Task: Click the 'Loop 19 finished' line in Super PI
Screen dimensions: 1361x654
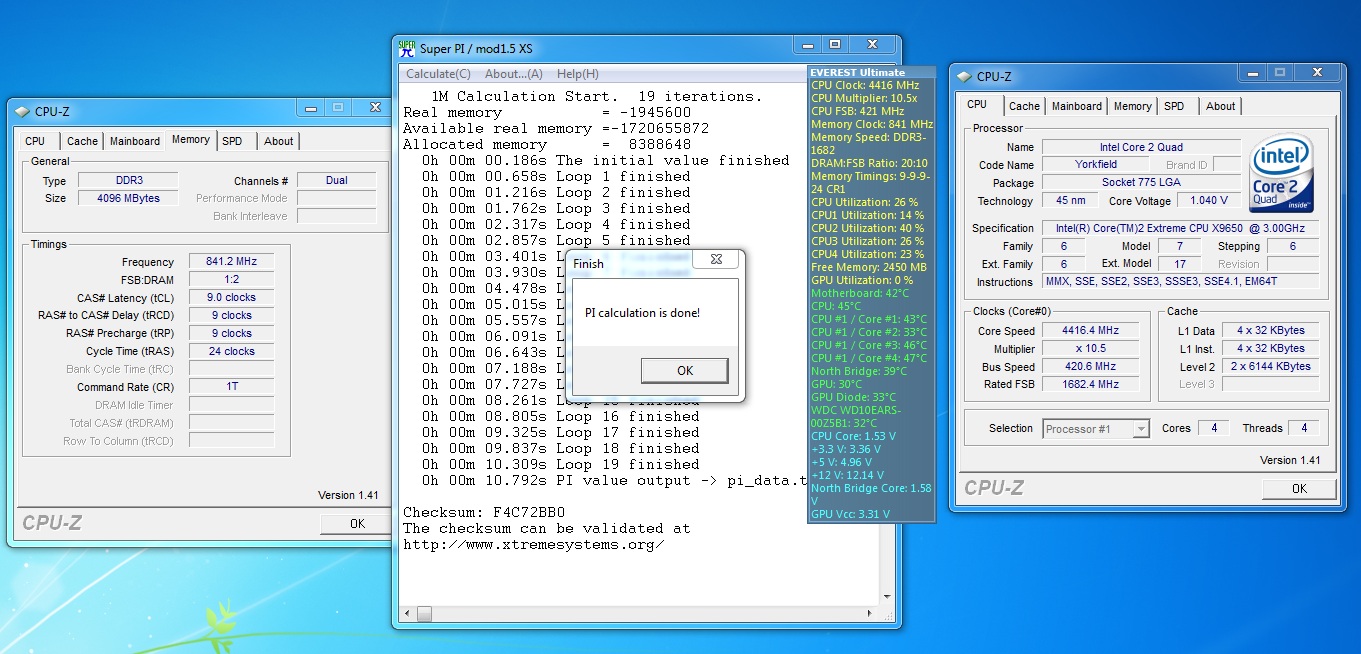Action: click(560, 464)
